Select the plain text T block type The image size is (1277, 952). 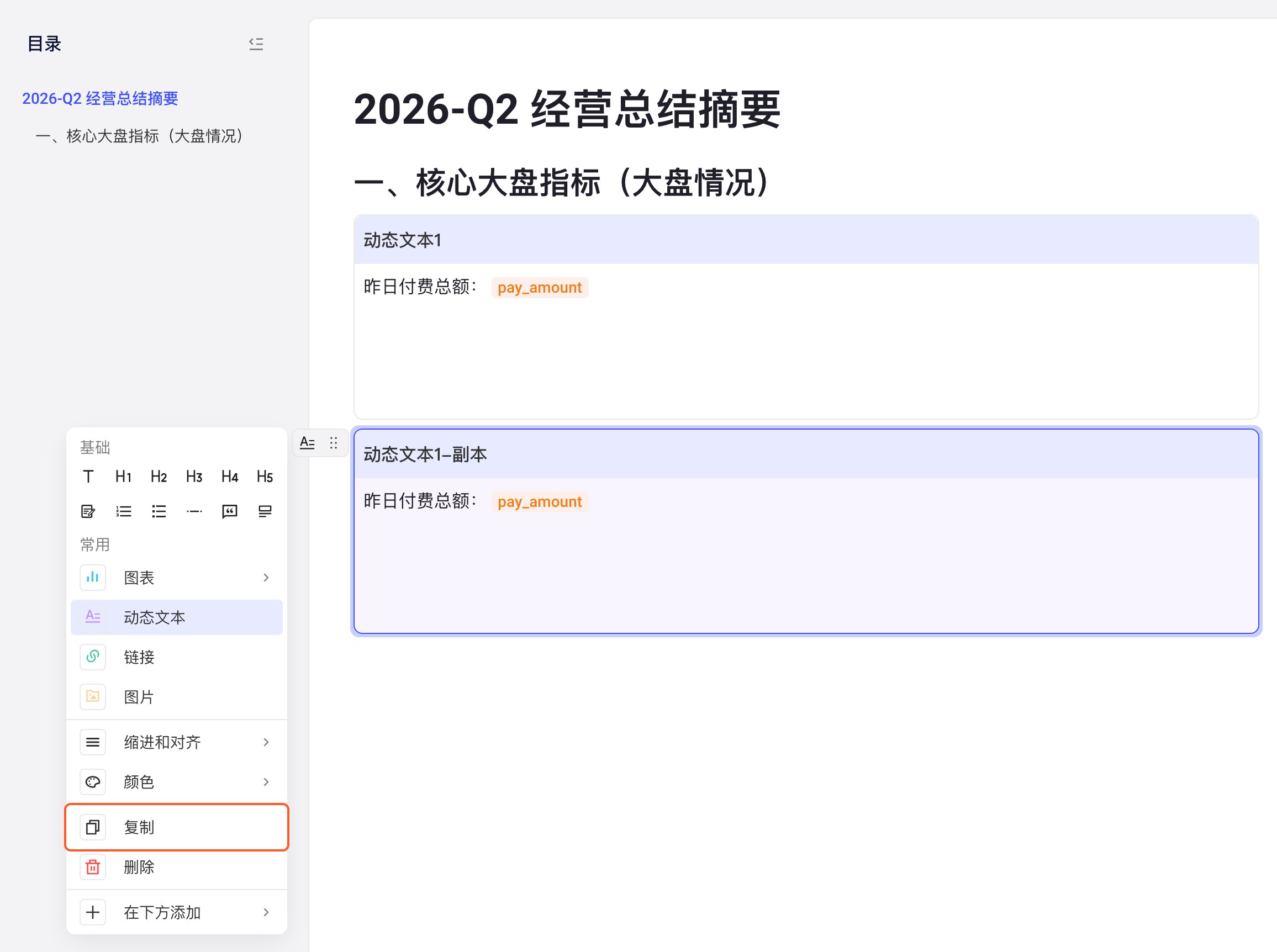click(88, 477)
